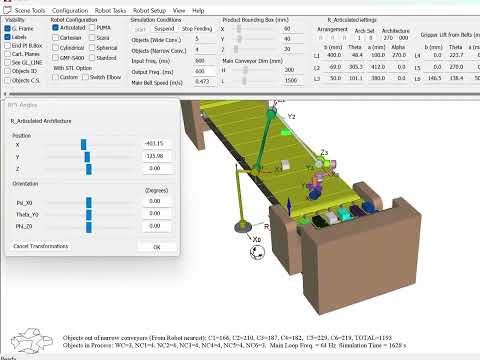
Task: Confirm the dialog with OK
Action: 157,247
